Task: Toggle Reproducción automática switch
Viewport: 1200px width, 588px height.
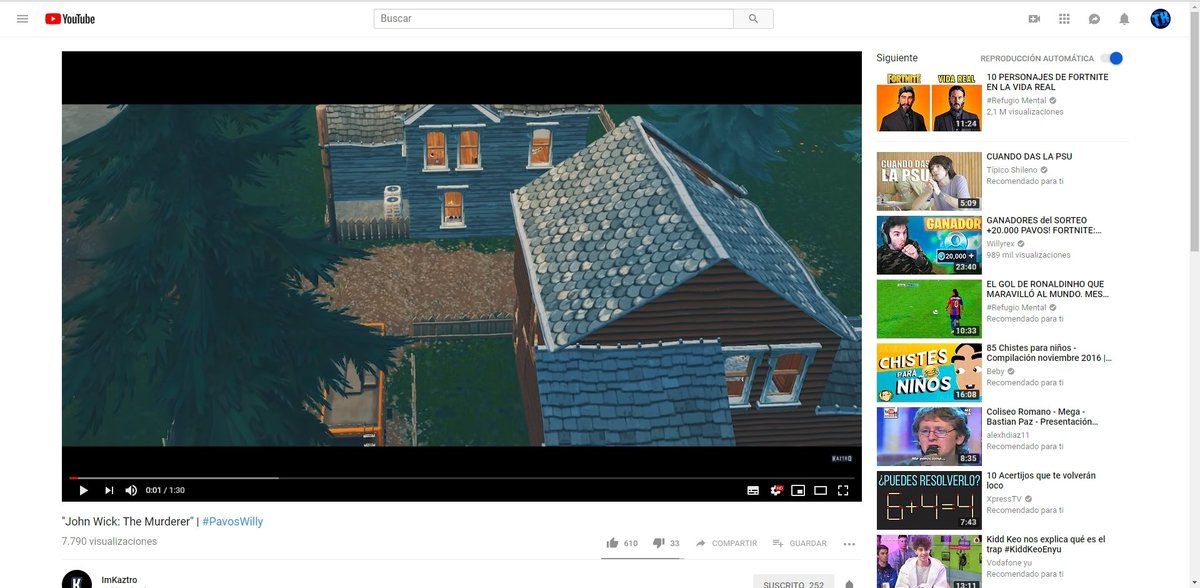Action: 1111,58
